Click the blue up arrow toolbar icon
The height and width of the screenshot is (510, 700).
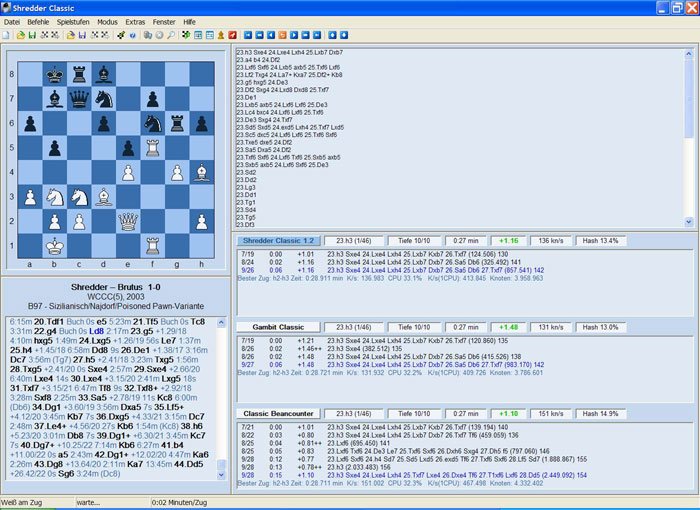pyautogui.click(x=332, y=35)
